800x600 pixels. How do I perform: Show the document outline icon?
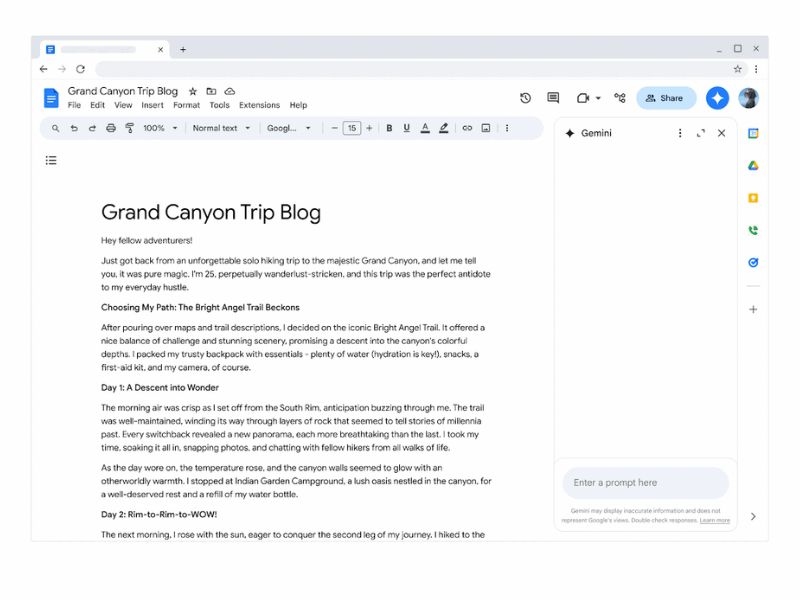click(x=51, y=160)
